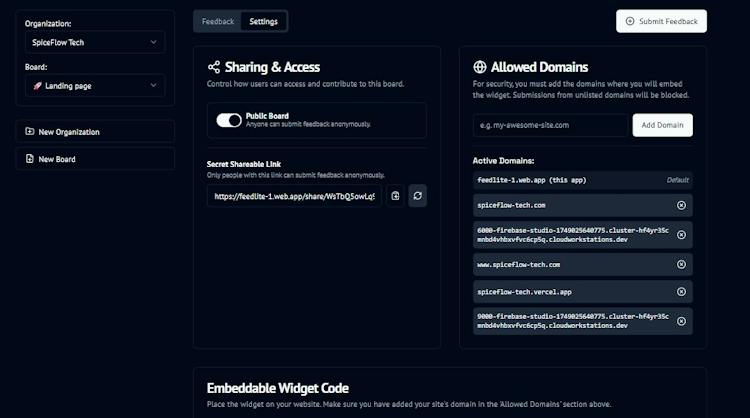Expand the Board dropdown showing Landing page

point(95,86)
